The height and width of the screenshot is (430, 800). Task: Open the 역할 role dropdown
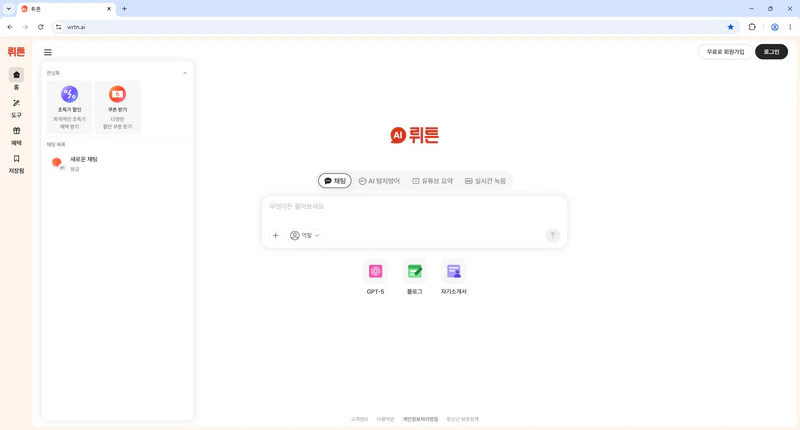click(305, 235)
